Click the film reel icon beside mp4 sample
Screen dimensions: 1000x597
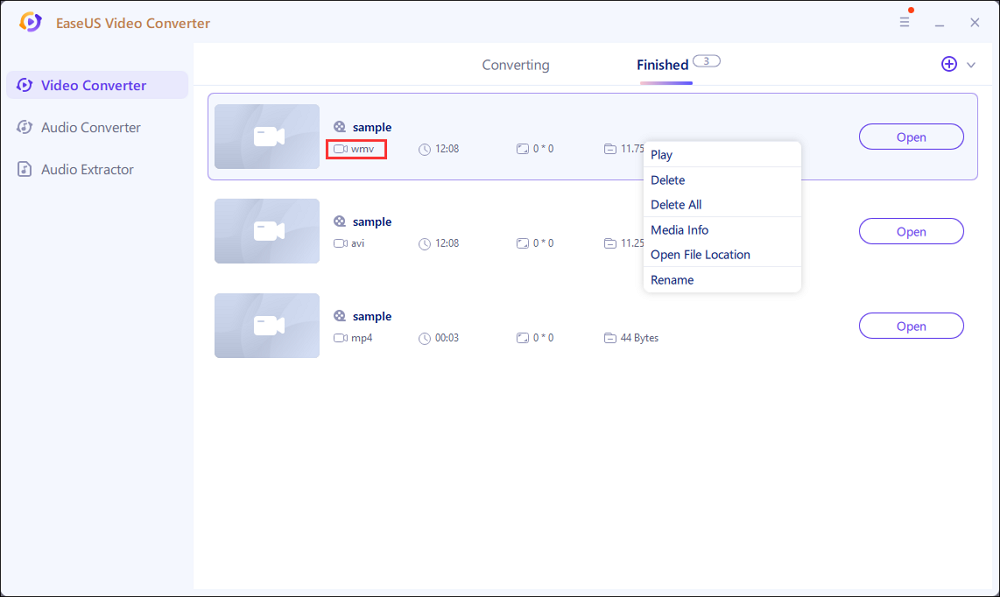340,316
